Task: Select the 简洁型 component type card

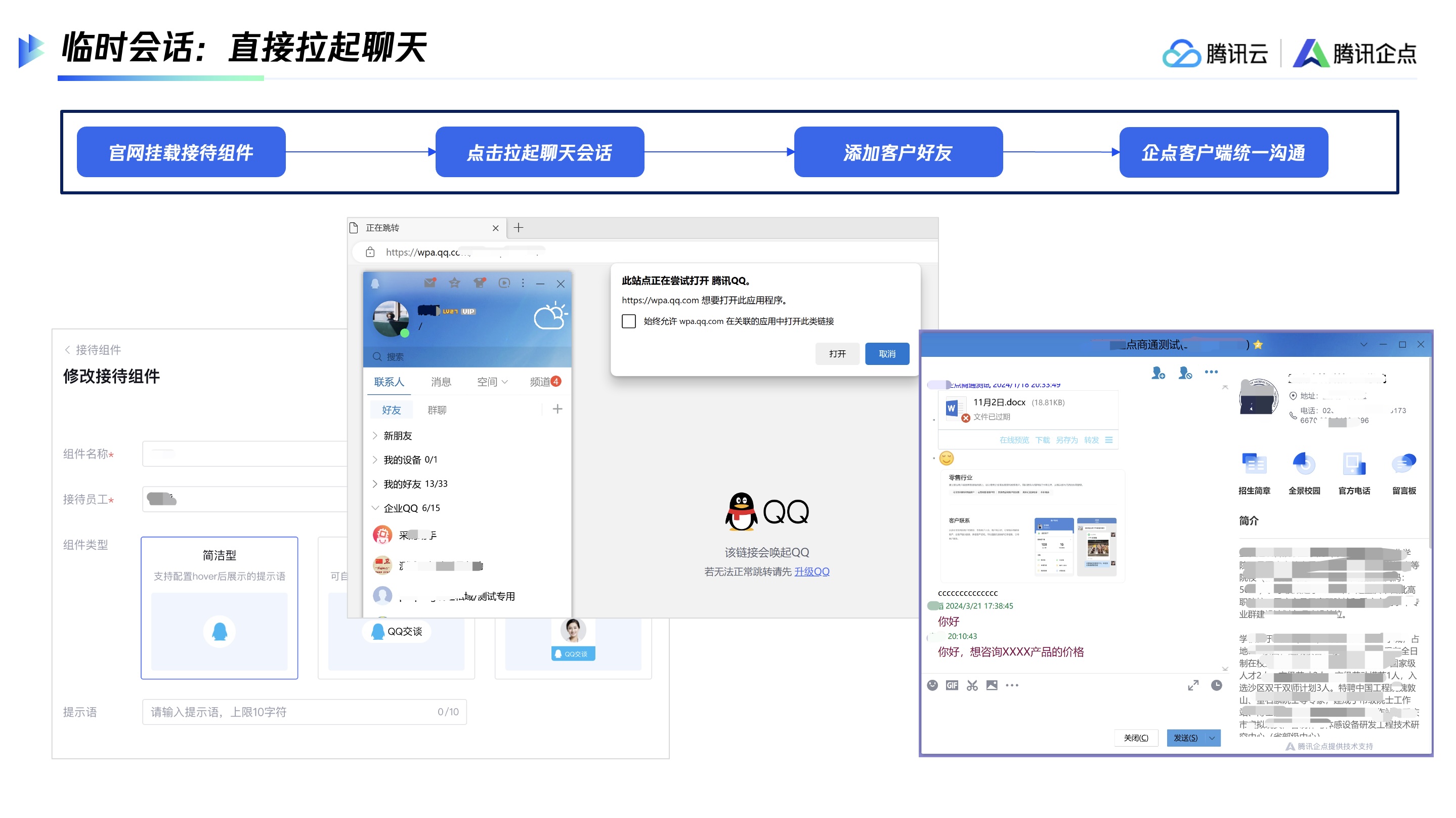Action: pos(219,607)
